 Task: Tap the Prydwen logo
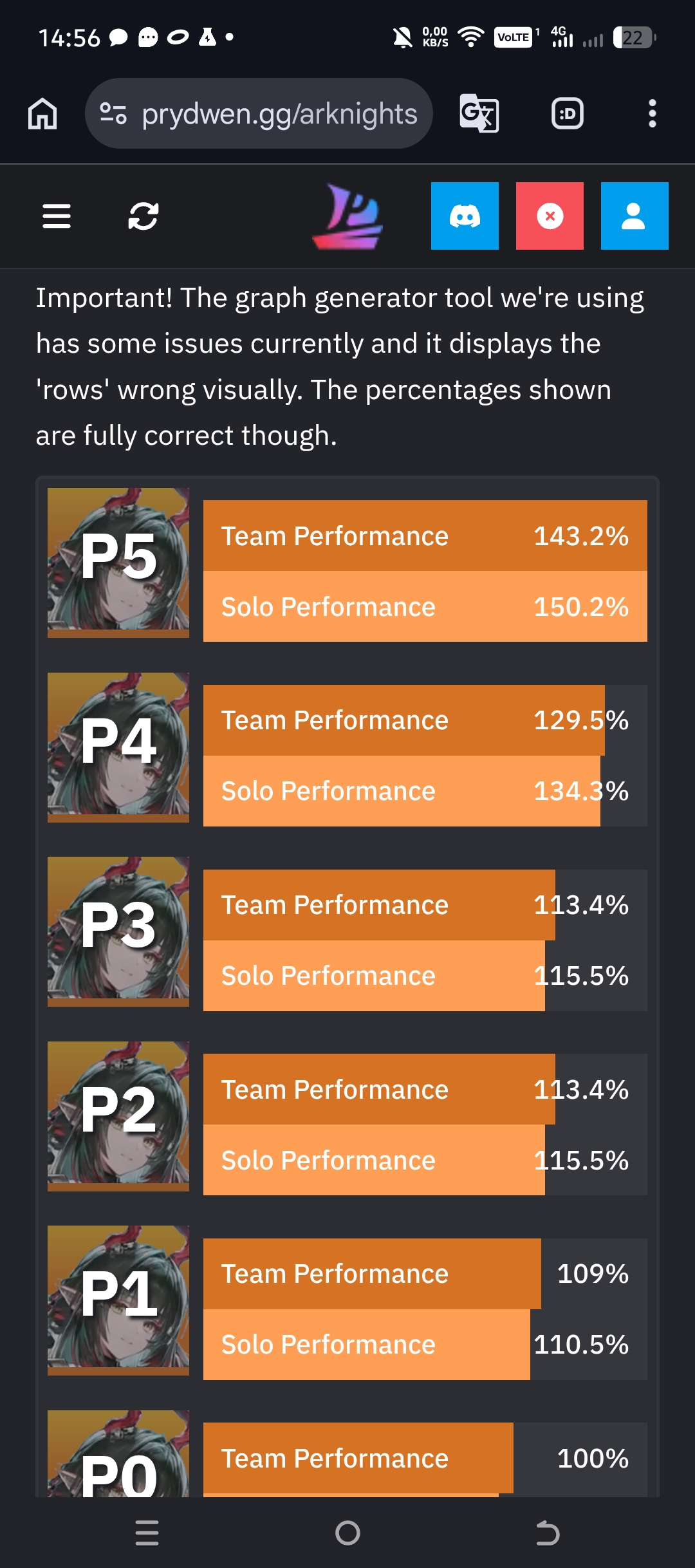(347, 216)
